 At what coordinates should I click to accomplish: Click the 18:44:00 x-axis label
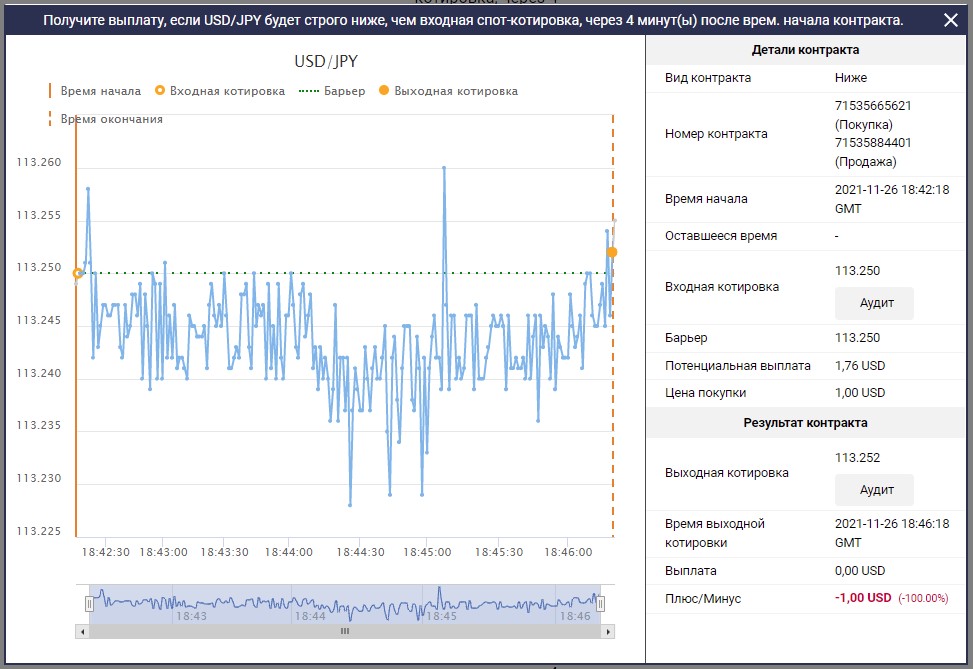tap(289, 552)
